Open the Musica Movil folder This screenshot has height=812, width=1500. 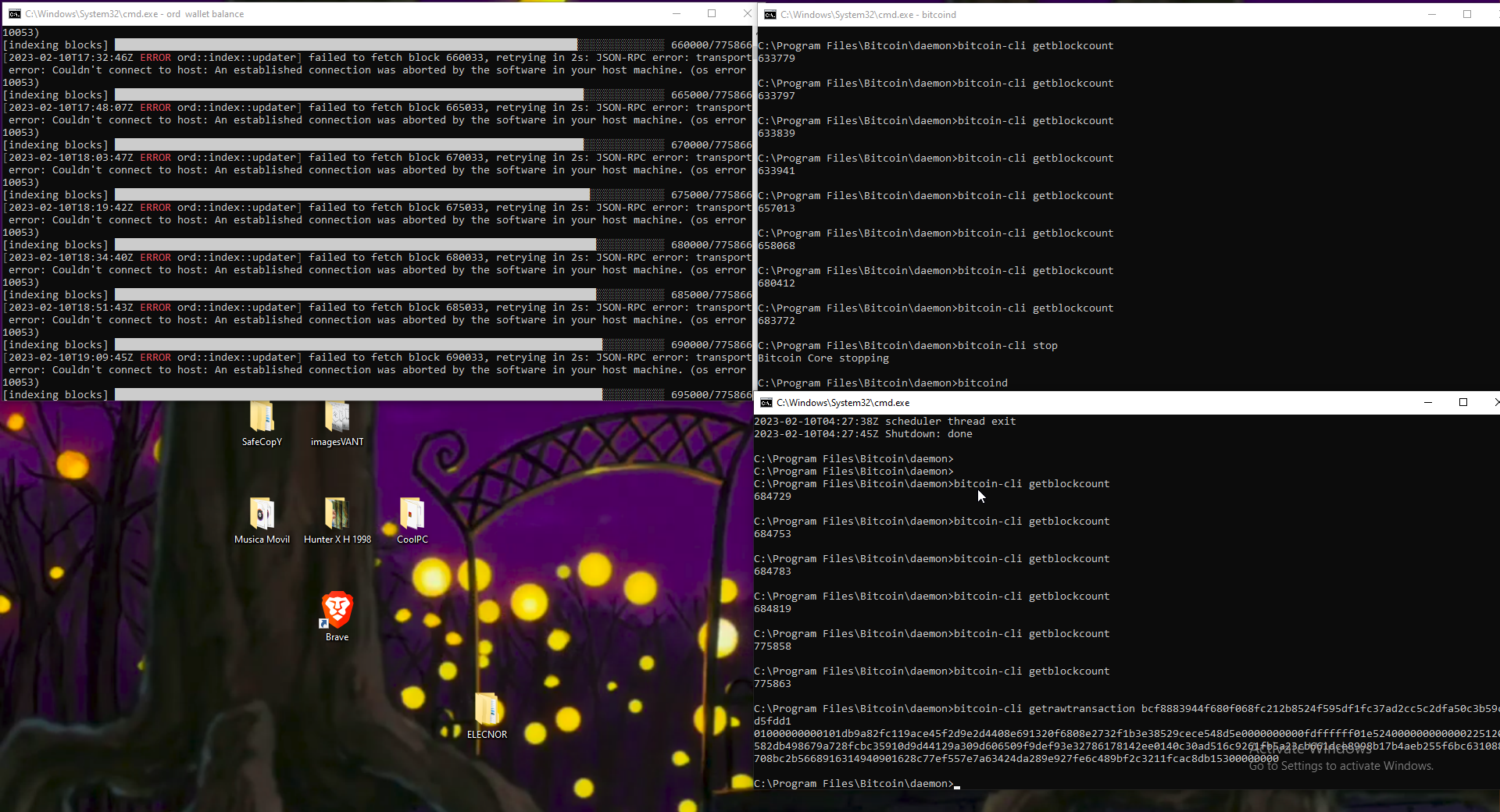262,515
